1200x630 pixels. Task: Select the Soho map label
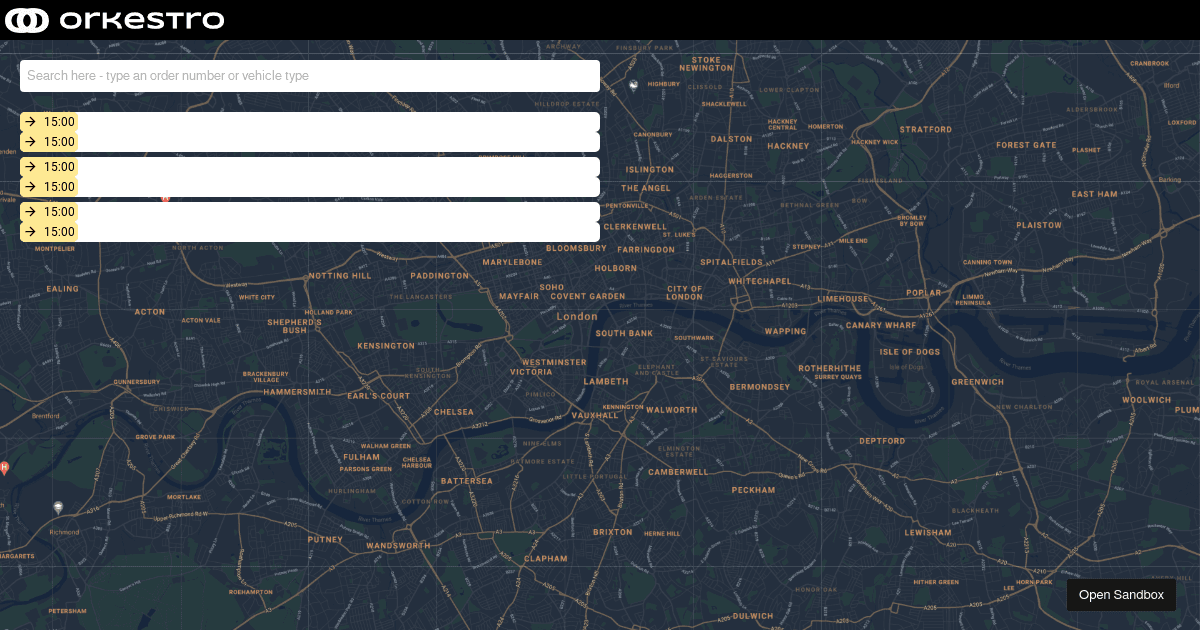click(552, 288)
